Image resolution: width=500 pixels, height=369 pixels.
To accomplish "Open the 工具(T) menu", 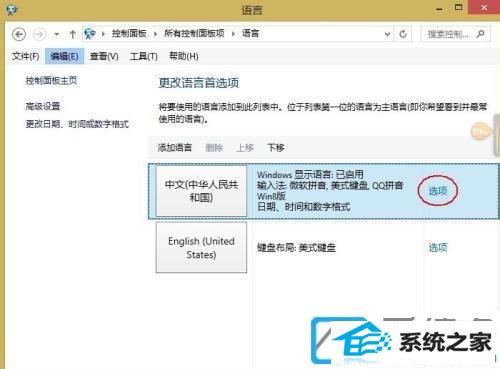I will 144,56.
